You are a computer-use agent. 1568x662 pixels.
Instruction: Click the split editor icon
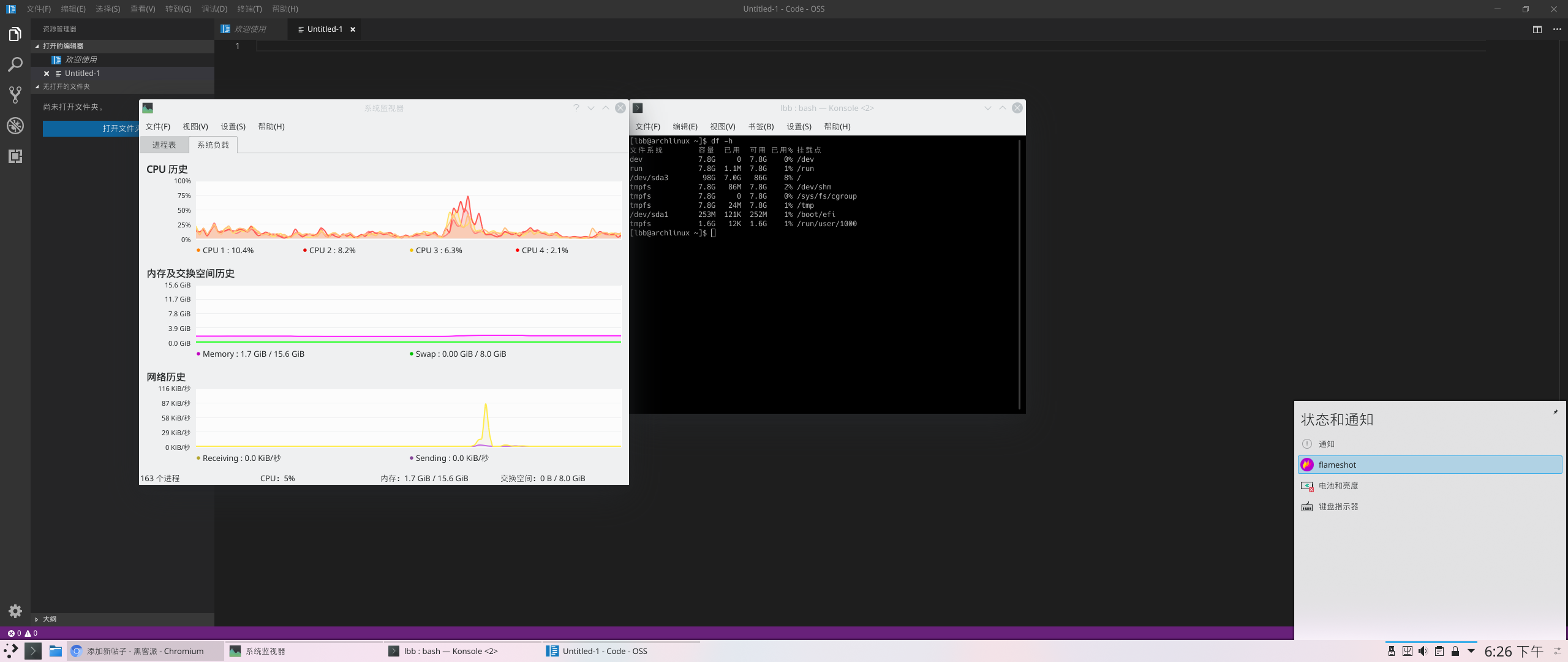point(1537,29)
